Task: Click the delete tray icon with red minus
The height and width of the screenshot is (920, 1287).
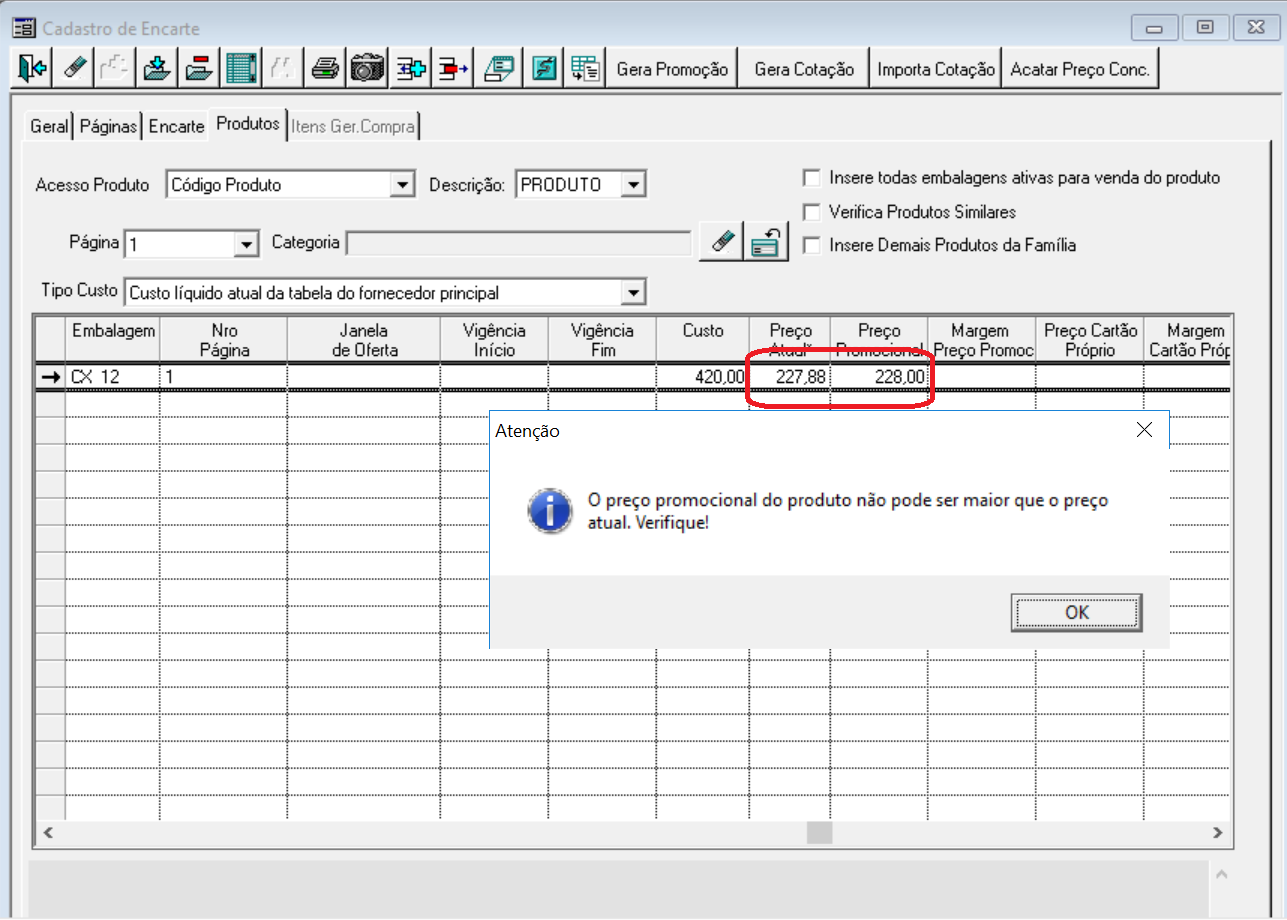Action: pyautogui.click(x=199, y=69)
